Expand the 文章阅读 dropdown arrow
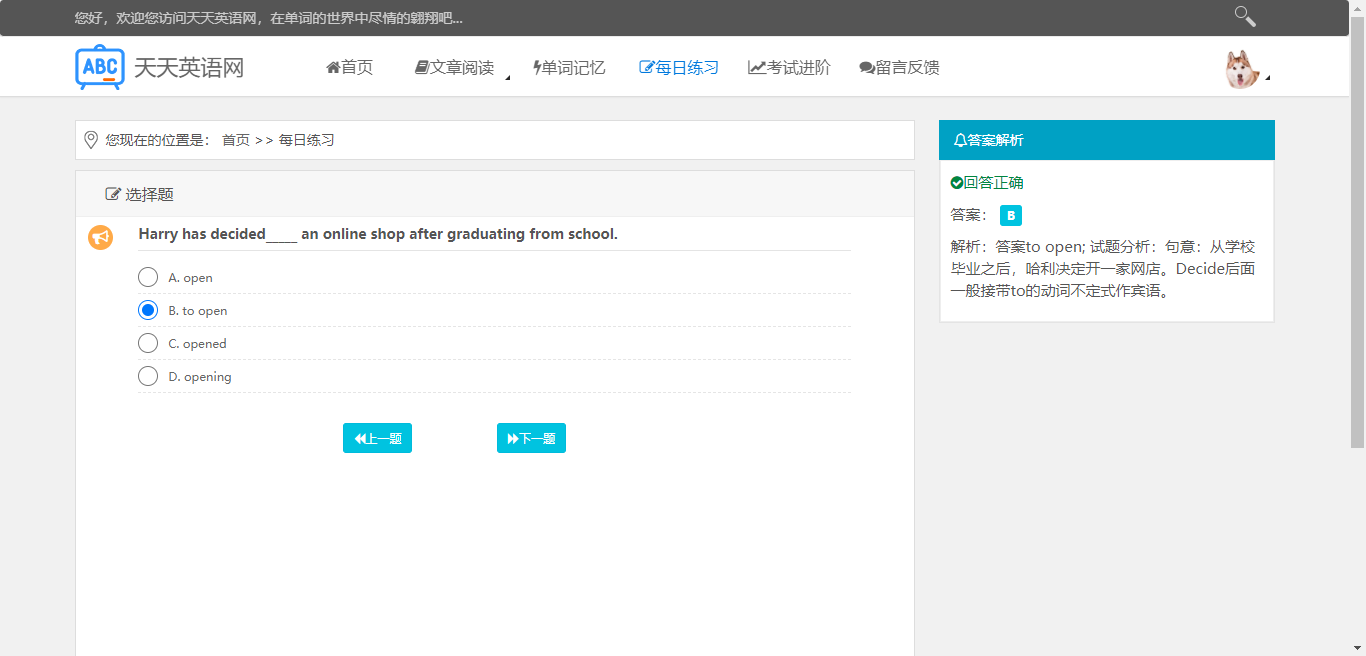Screen dimensions: 1366x656 (507, 78)
